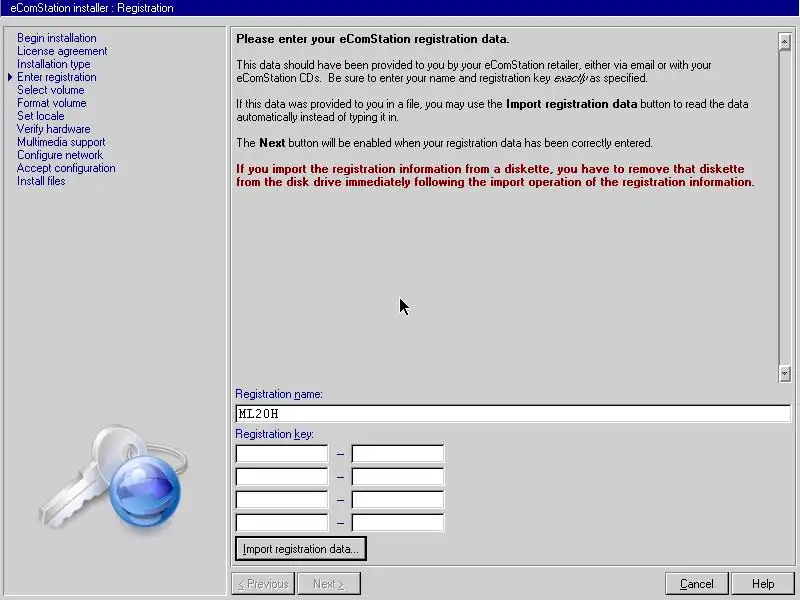Select Installation type step
Screen dimensions: 800x600
click(x=54, y=64)
